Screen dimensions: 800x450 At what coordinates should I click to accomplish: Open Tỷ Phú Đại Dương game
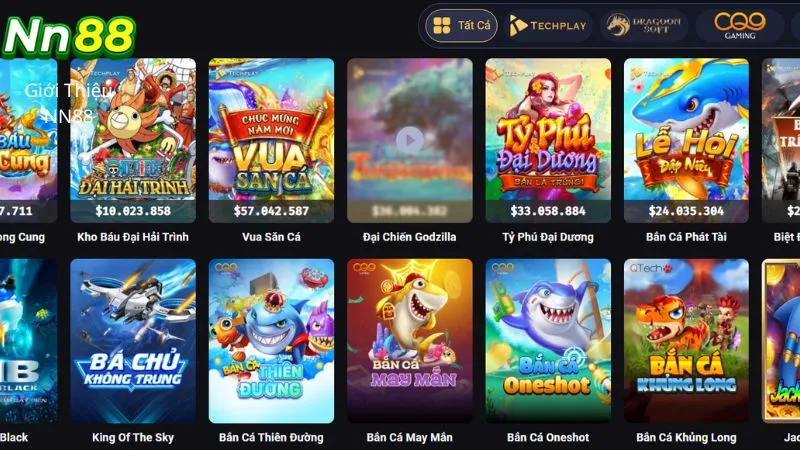click(x=548, y=140)
